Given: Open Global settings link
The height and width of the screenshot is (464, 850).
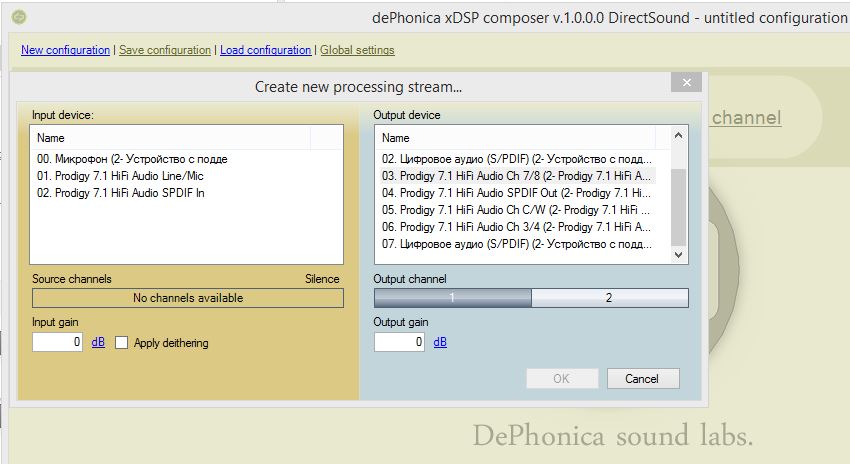Looking at the screenshot, I should pyautogui.click(x=357, y=50).
